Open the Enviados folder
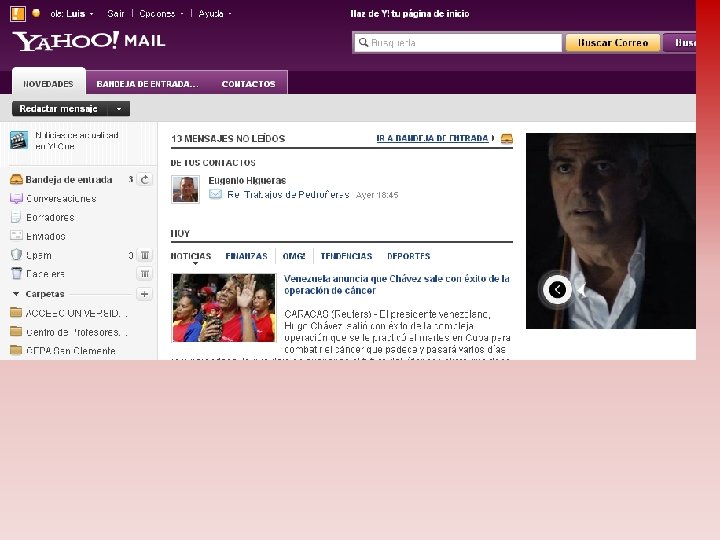 click(45, 236)
